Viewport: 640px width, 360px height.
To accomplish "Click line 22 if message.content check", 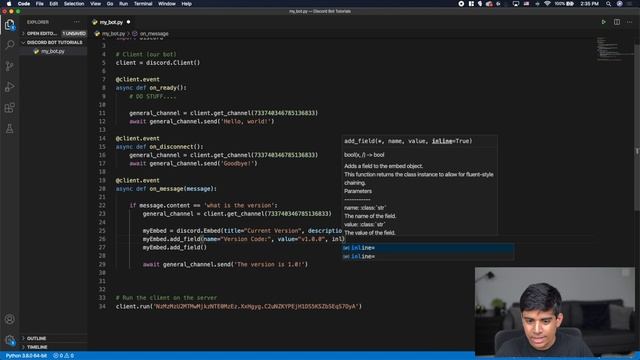I will coord(203,205).
